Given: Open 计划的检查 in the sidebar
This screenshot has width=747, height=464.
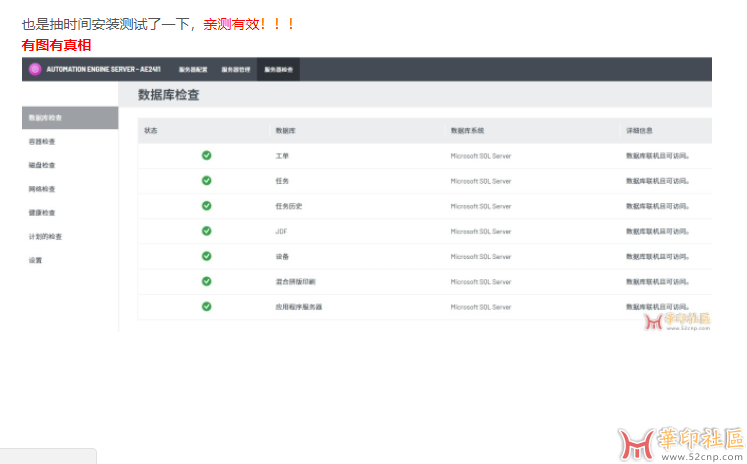Looking at the screenshot, I should (45, 237).
